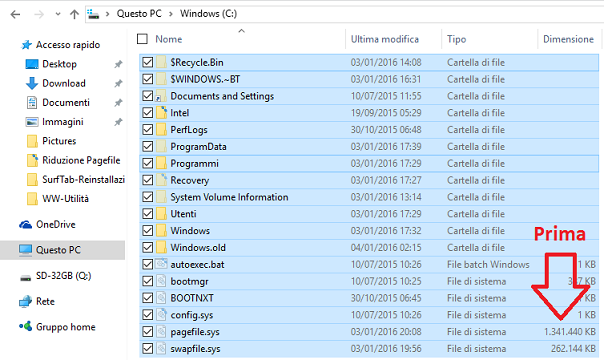The image size is (604, 360).
Task: Click the Rete network icon
Action: [25, 301]
